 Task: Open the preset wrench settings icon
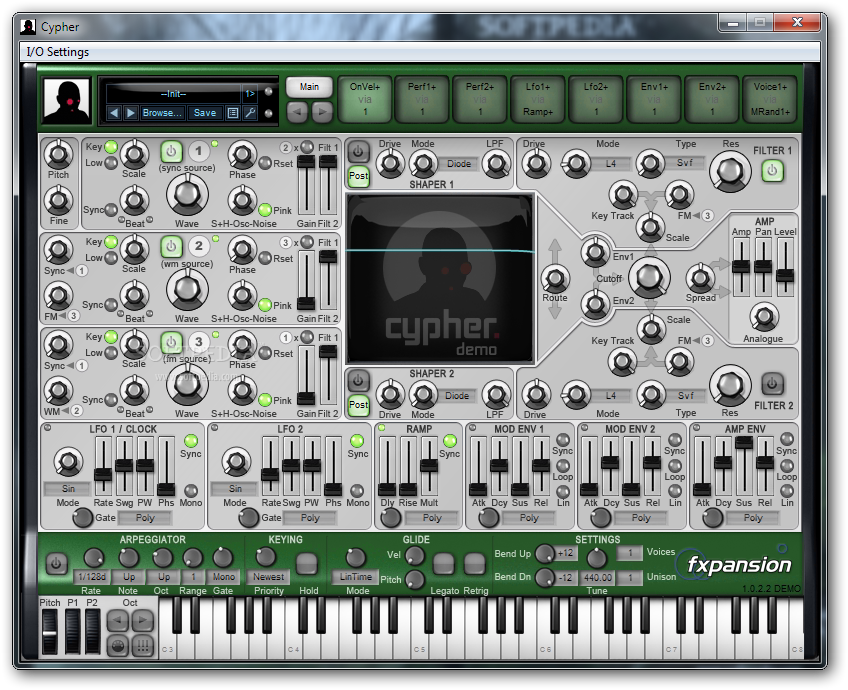[250, 113]
